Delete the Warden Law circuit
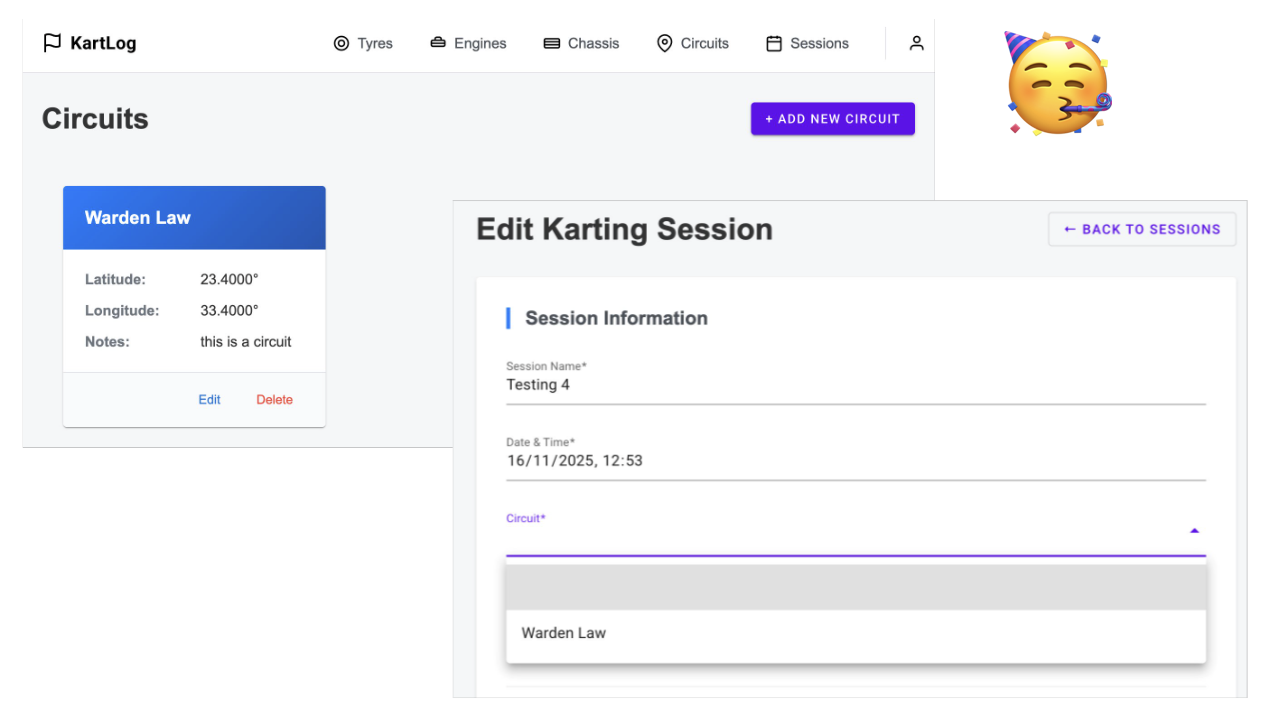 (274, 400)
